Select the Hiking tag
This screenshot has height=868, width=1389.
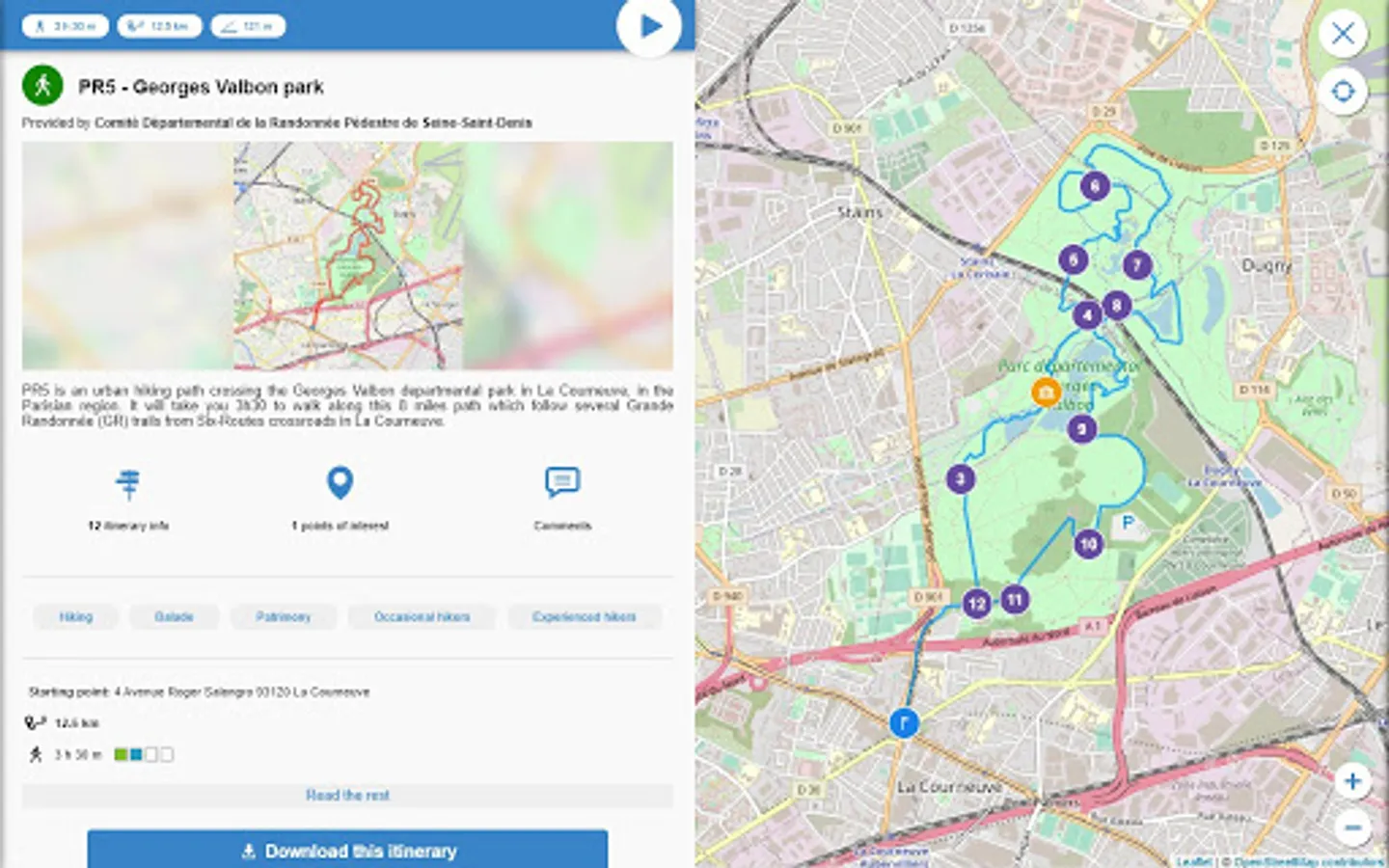coord(75,616)
